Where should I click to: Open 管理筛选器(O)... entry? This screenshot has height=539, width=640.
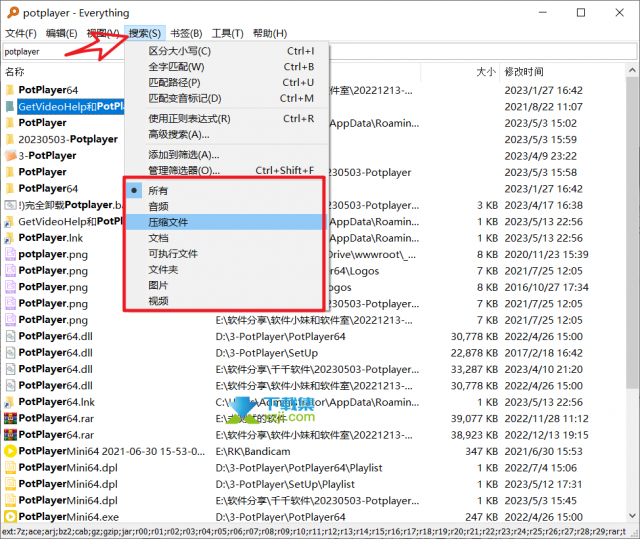click(x=227, y=171)
